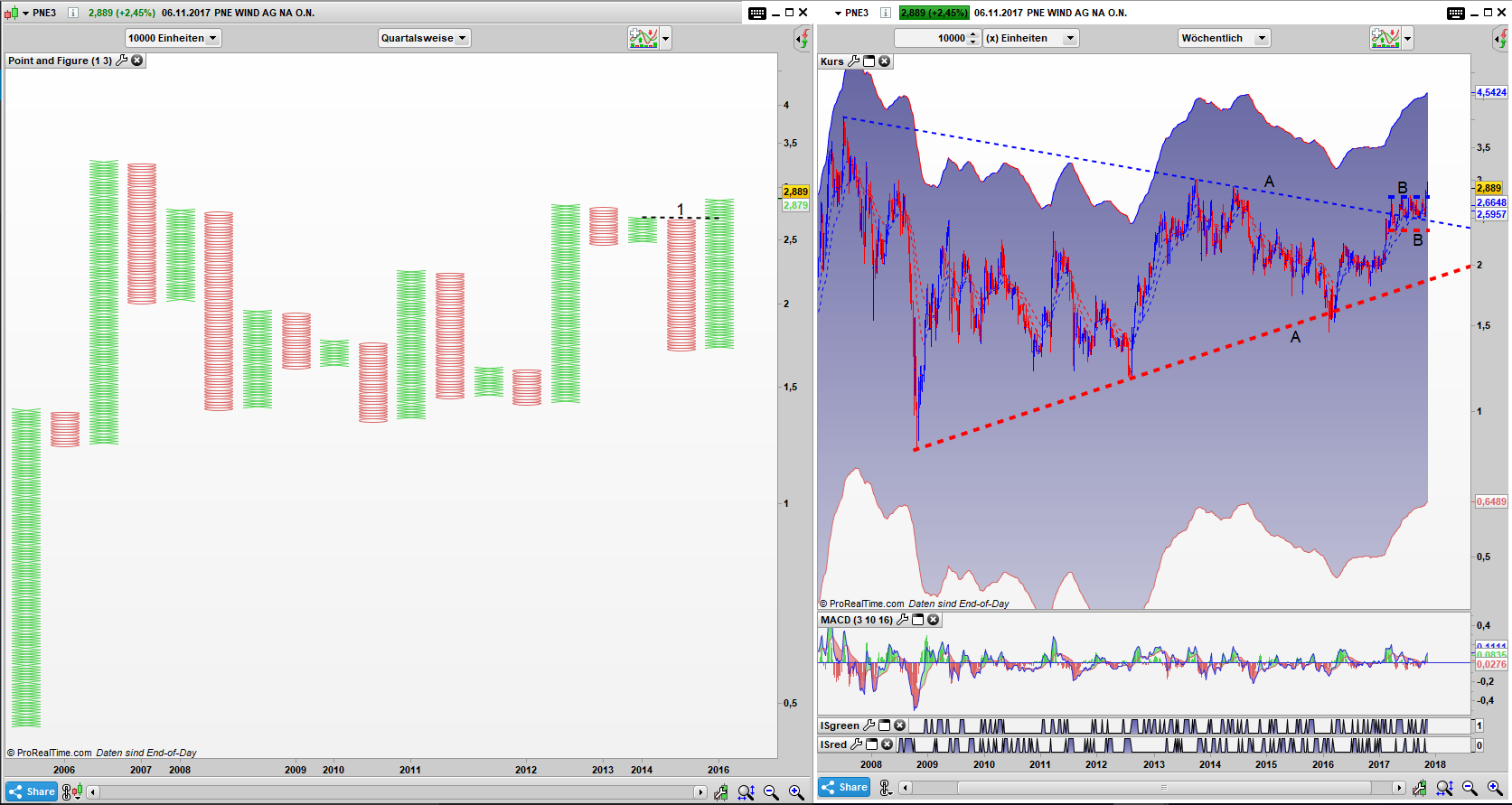Zoom out the left chart
The image size is (1512, 805).
click(x=771, y=792)
